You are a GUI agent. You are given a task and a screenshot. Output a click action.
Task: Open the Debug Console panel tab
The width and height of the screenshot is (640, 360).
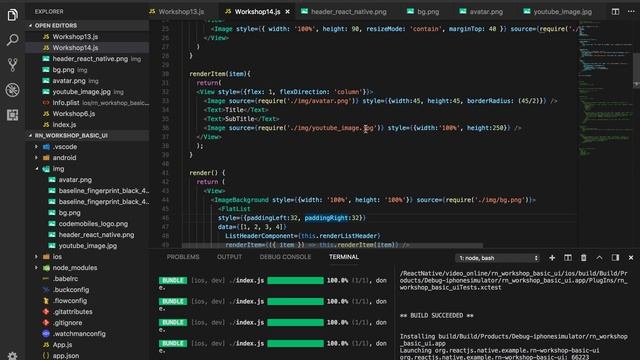pos(285,257)
